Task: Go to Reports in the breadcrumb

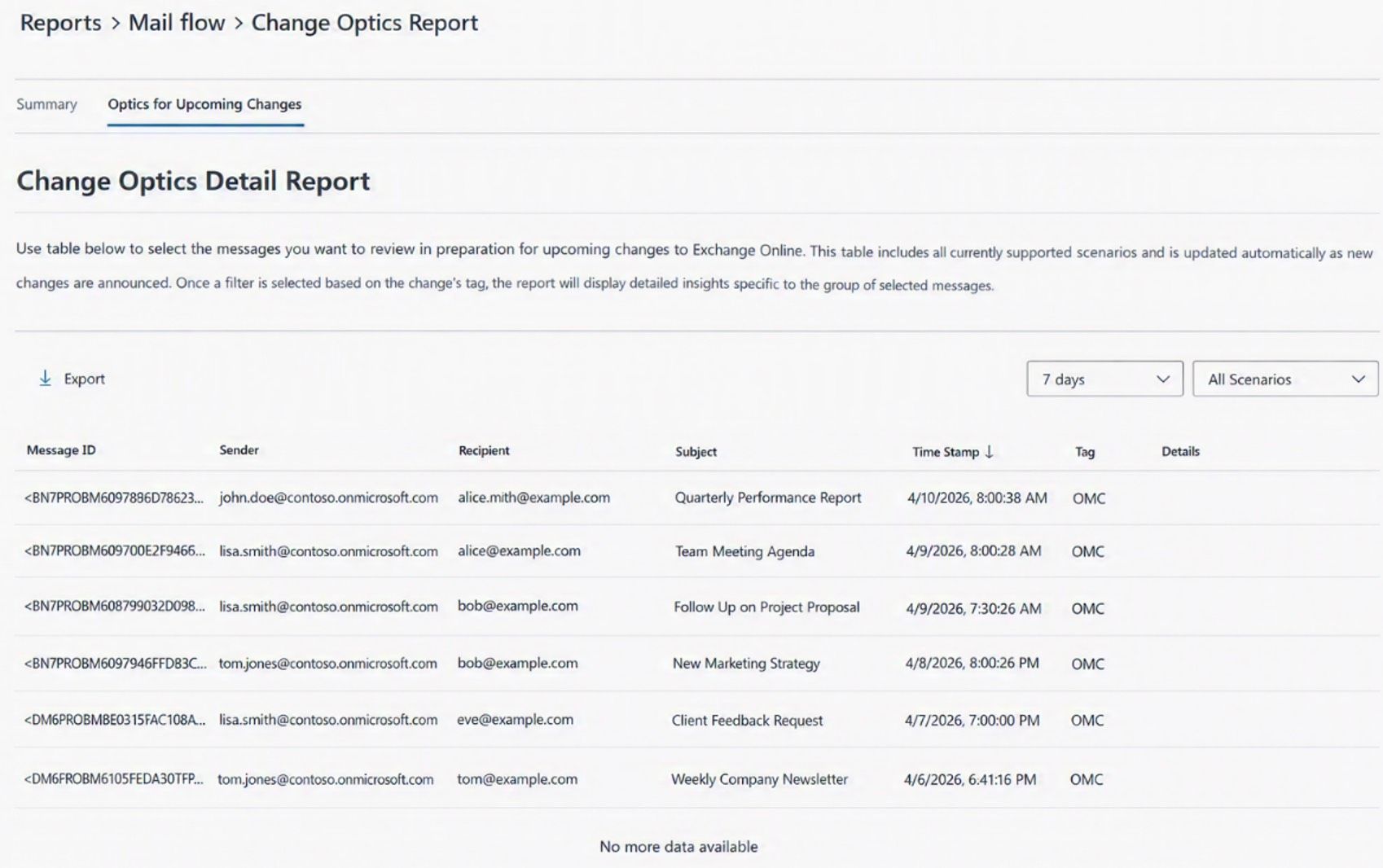Action: tap(60, 23)
